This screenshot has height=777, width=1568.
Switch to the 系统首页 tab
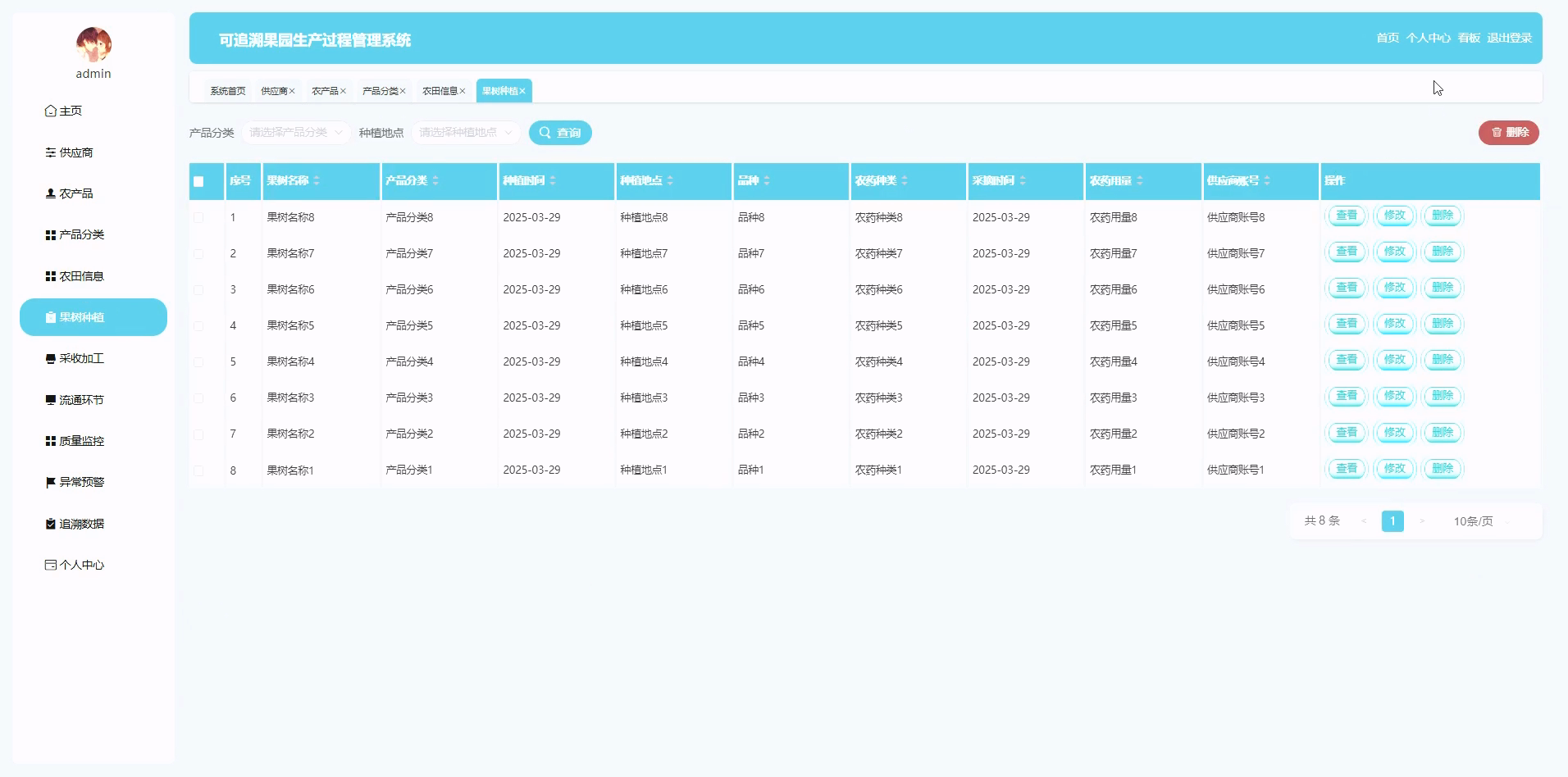[228, 91]
